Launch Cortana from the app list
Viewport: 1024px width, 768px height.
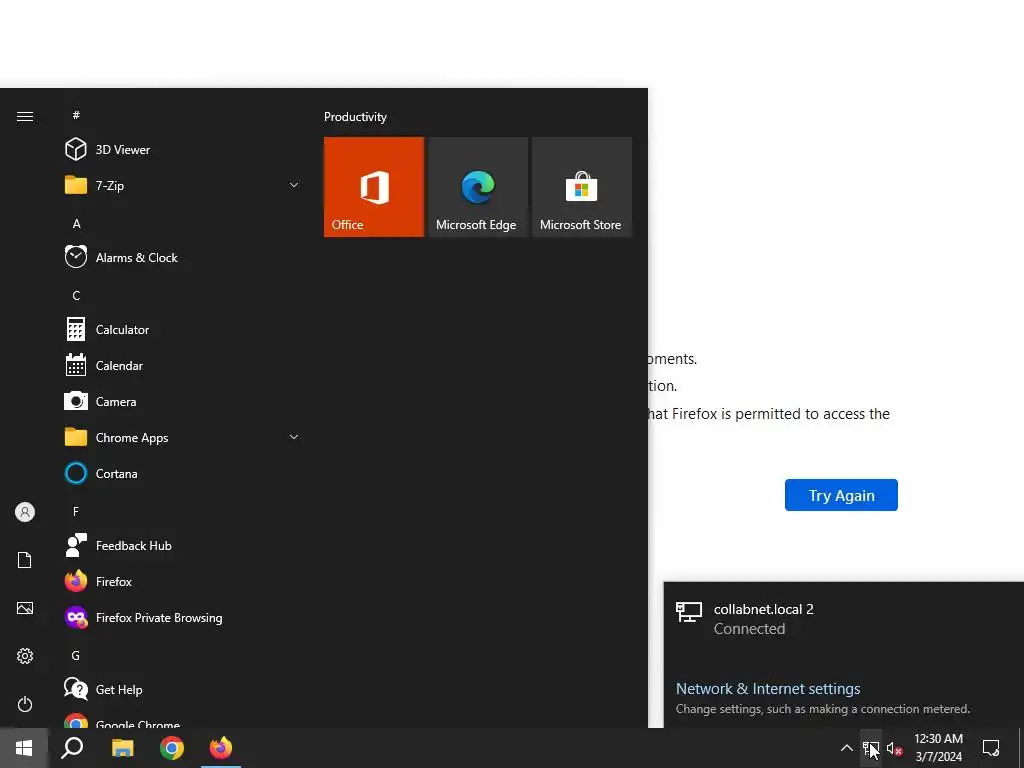coord(182,473)
